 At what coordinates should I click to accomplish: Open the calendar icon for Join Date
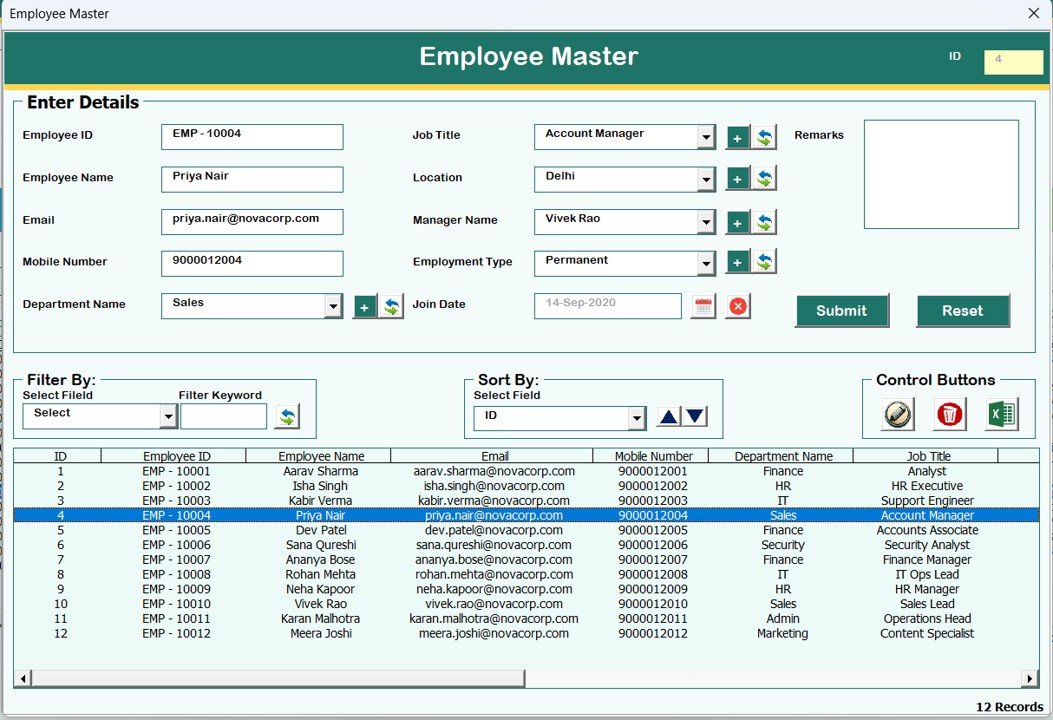pos(702,306)
